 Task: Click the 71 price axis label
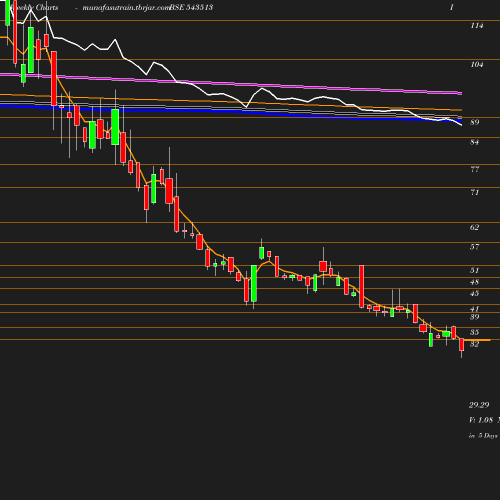[x=475, y=192]
